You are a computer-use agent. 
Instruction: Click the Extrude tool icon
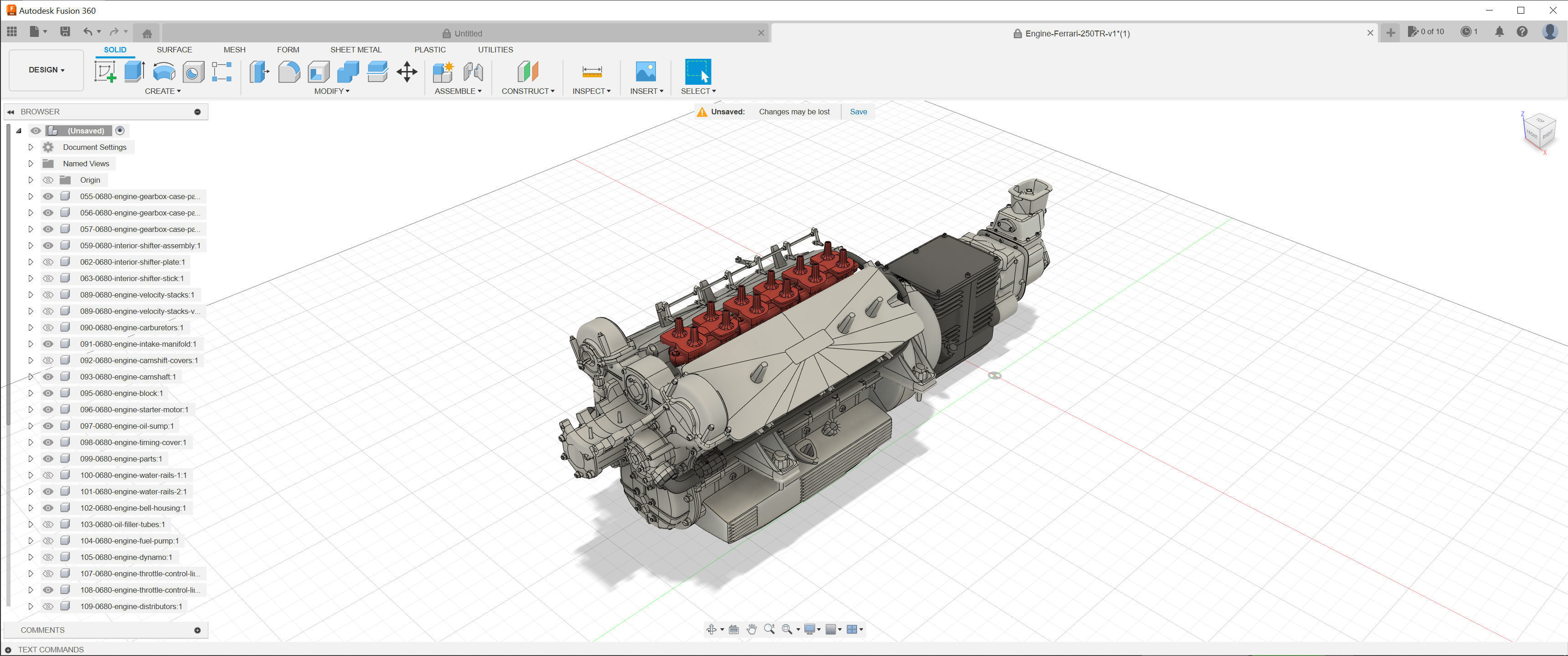[134, 72]
